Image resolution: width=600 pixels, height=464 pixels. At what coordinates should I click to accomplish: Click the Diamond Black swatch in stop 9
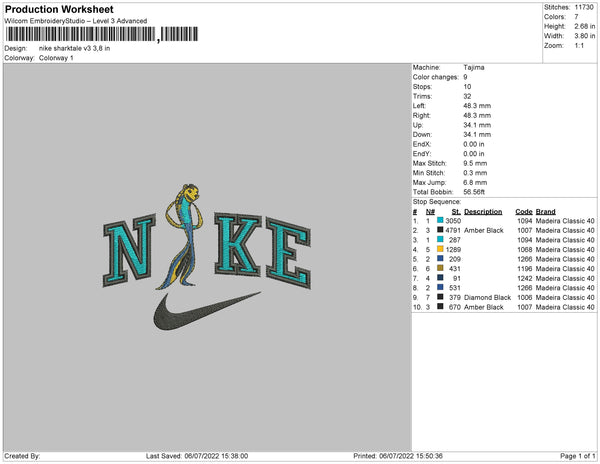tap(440, 297)
